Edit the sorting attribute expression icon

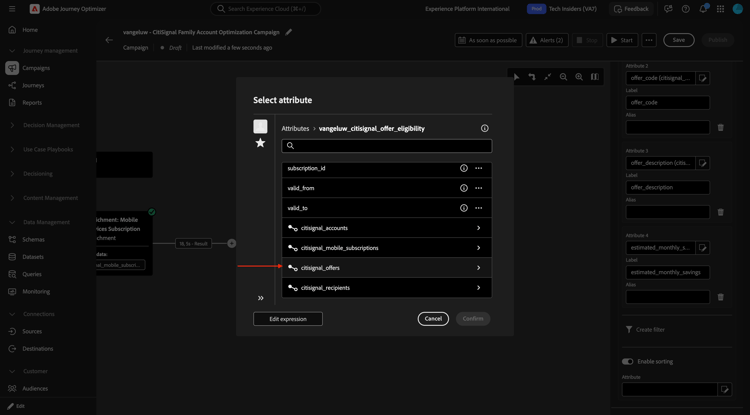725,389
